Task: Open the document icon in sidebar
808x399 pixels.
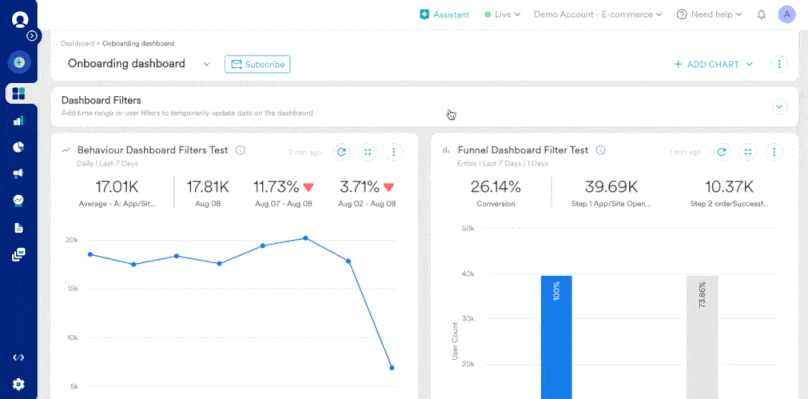Action: tap(19, 227)
